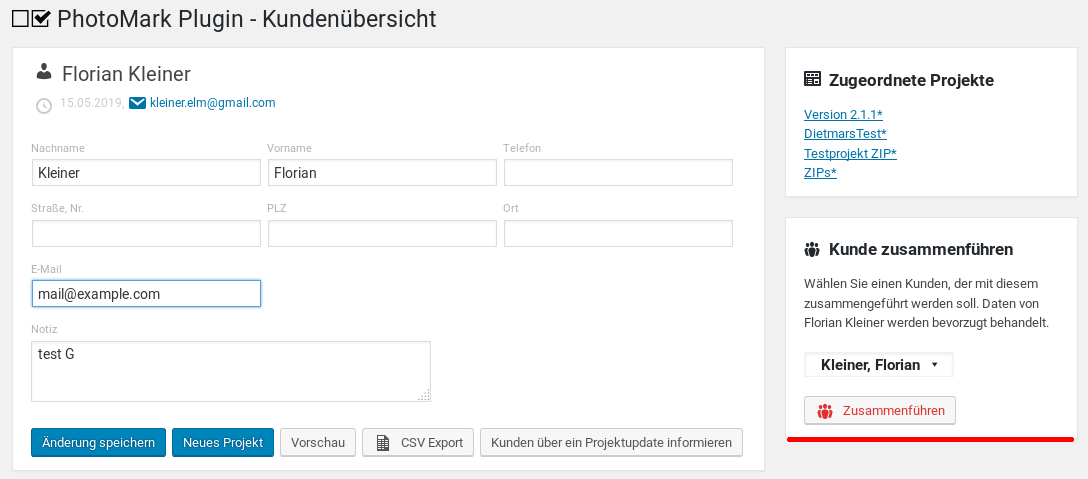Viewport: 1088px width, 479px height.
Task: Click the people icon beside Kunde zusammenführen
Action: click(812, 249)
